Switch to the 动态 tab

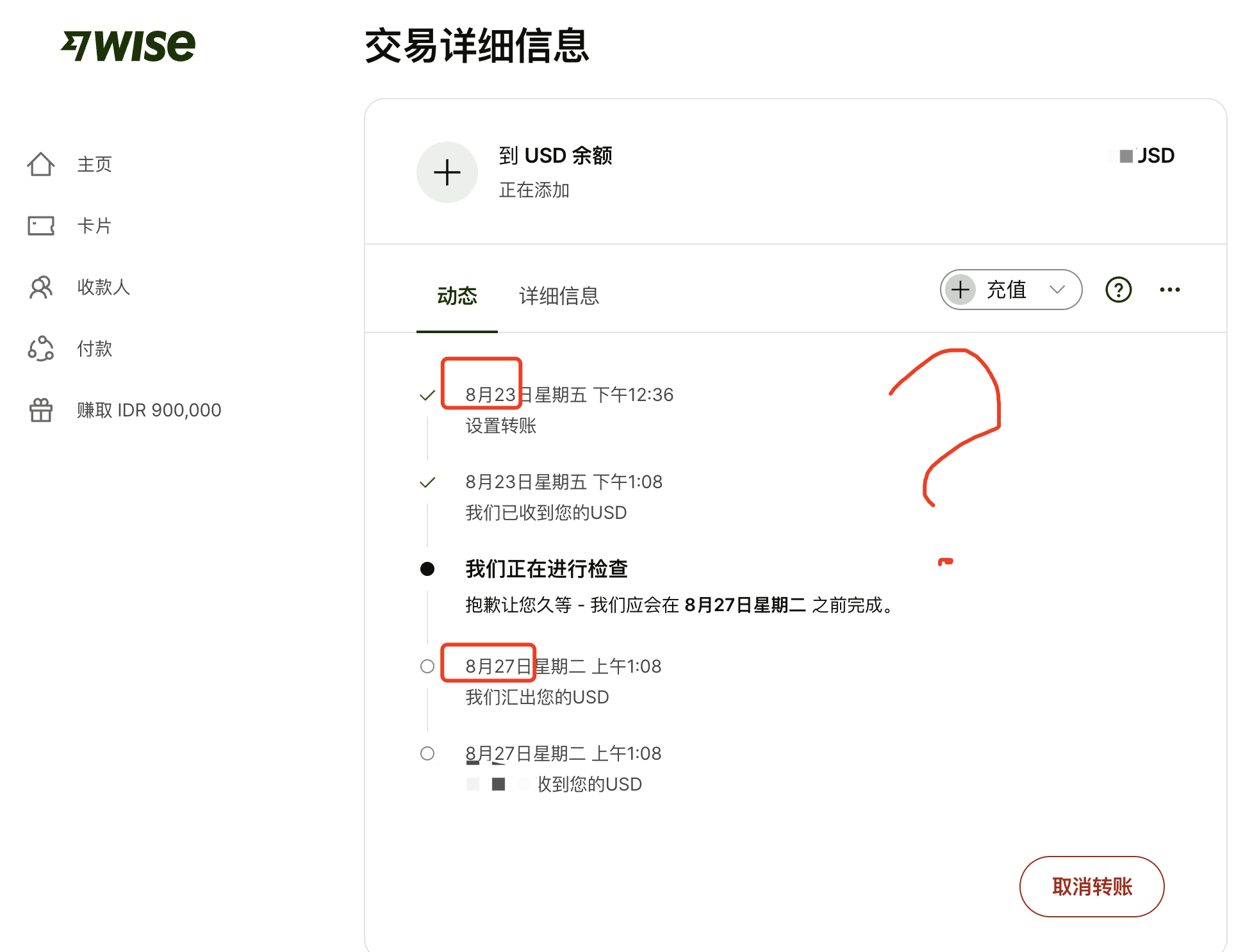coord(457,296)
